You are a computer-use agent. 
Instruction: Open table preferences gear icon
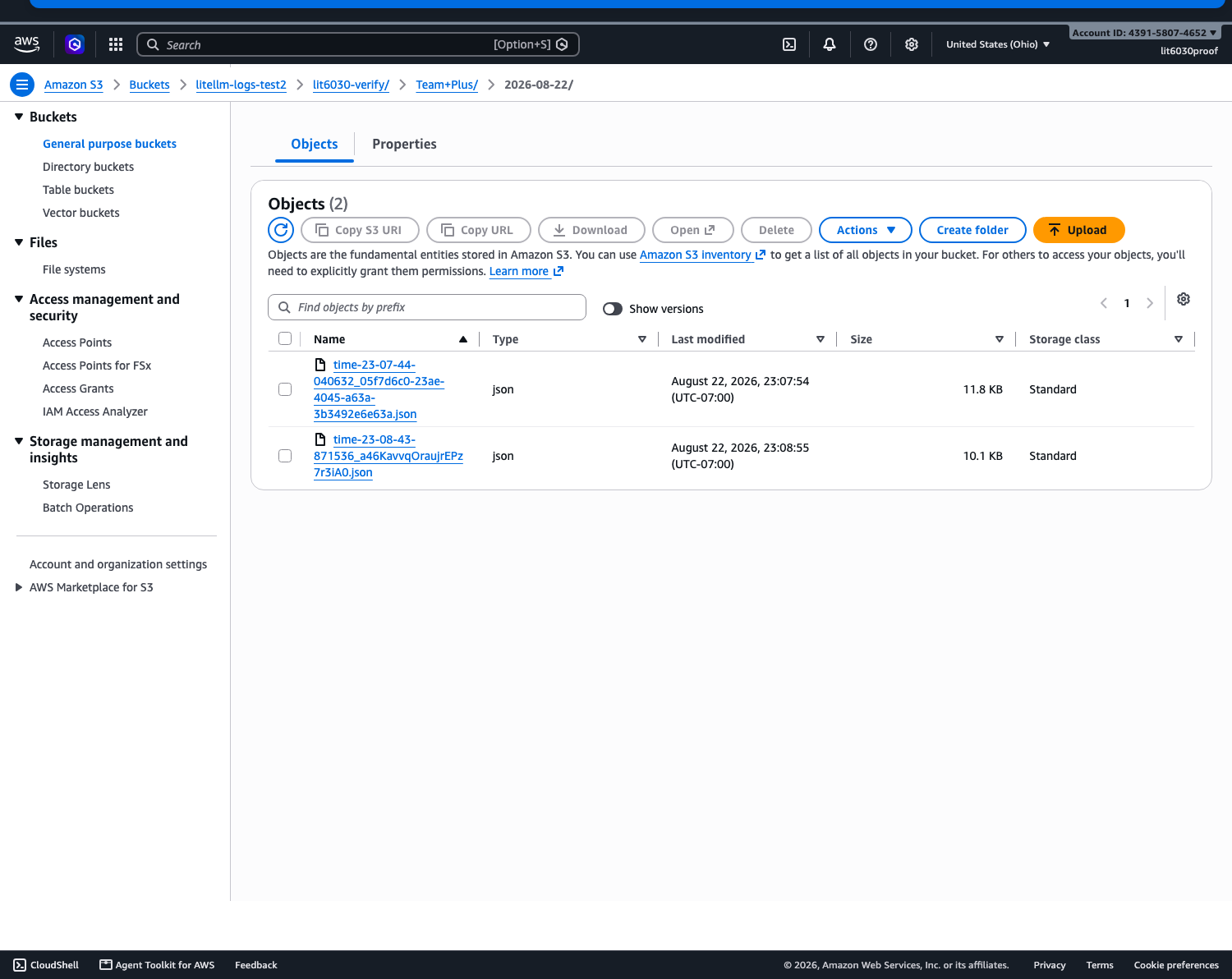click(x=1184, y=299)
